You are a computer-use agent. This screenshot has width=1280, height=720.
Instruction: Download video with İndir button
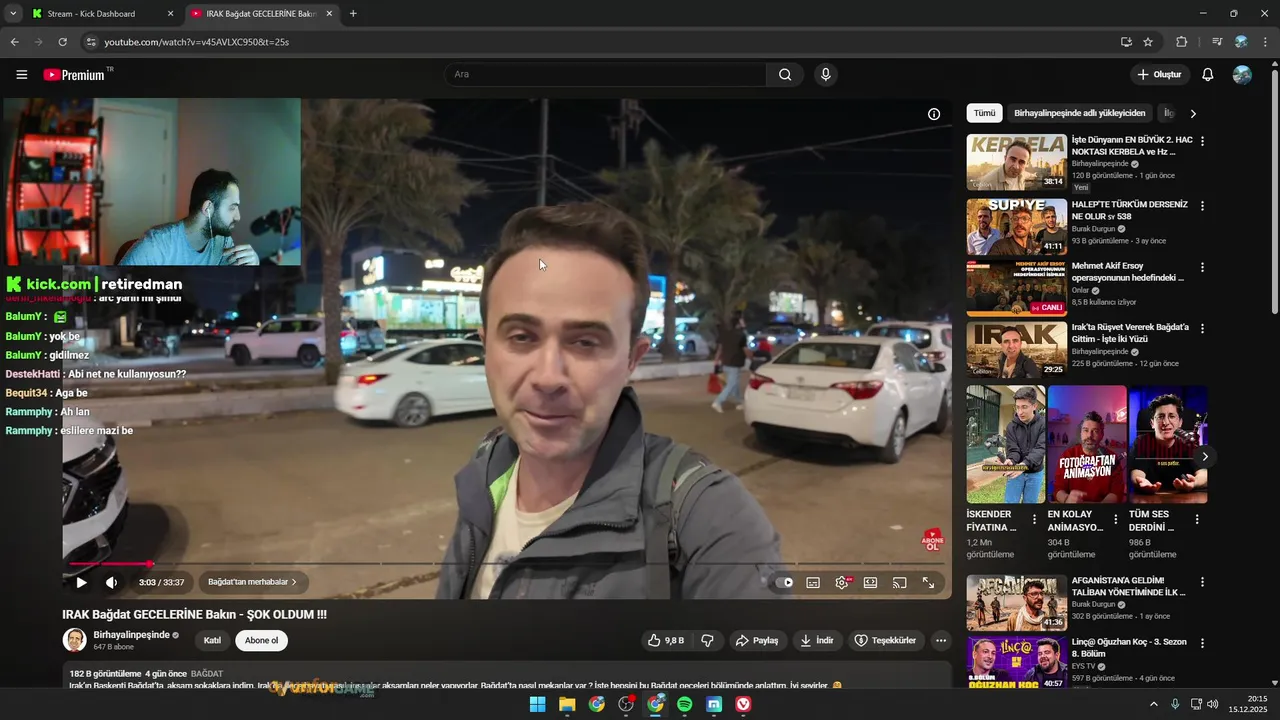tap(817, 640)
